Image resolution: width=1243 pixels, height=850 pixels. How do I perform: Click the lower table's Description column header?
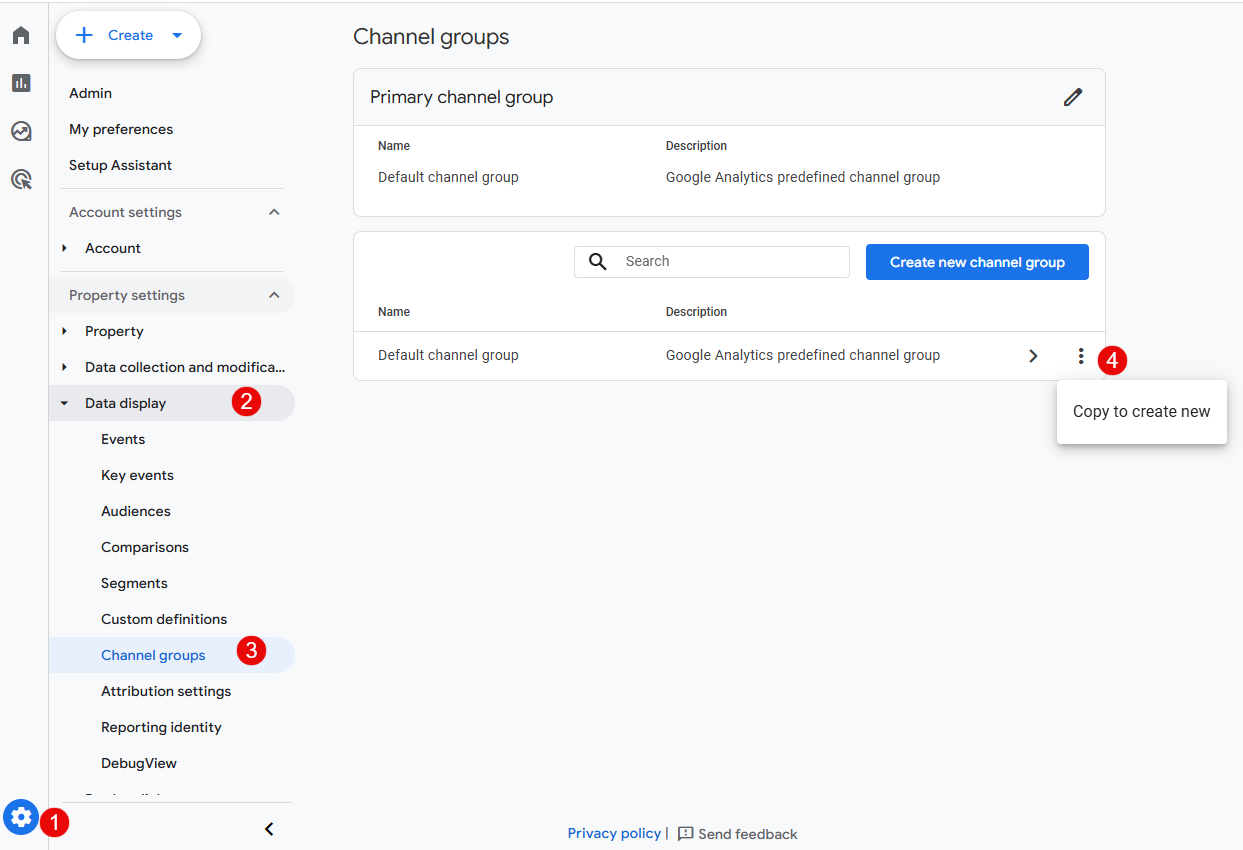[x=696, y=312]
